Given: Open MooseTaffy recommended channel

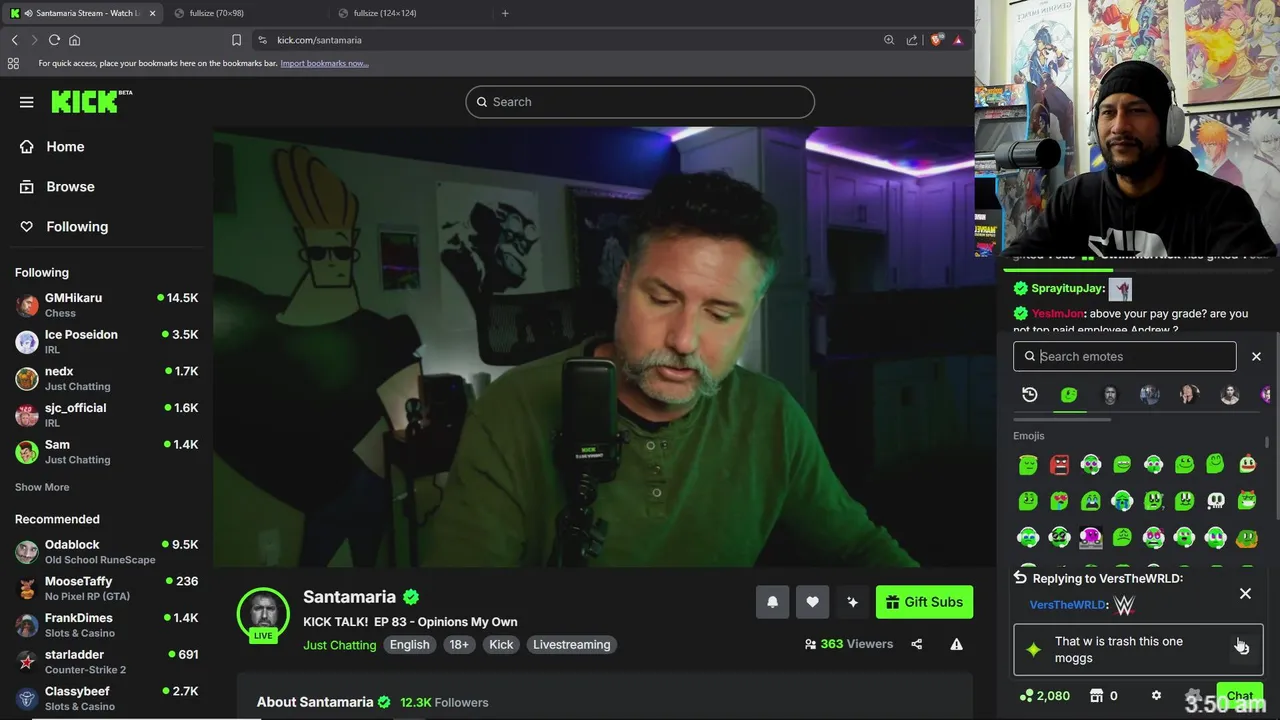Looking at the screenshot, I should click(x=106, y=588).
